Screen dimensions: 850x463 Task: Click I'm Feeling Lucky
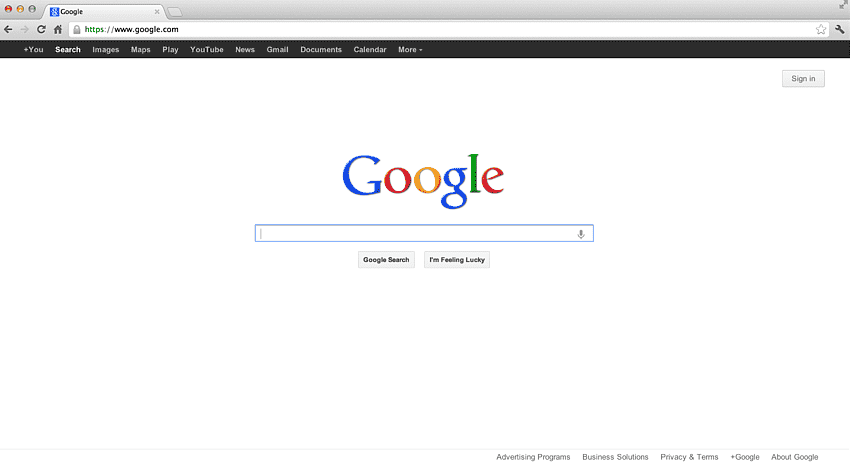click(457, 260)
